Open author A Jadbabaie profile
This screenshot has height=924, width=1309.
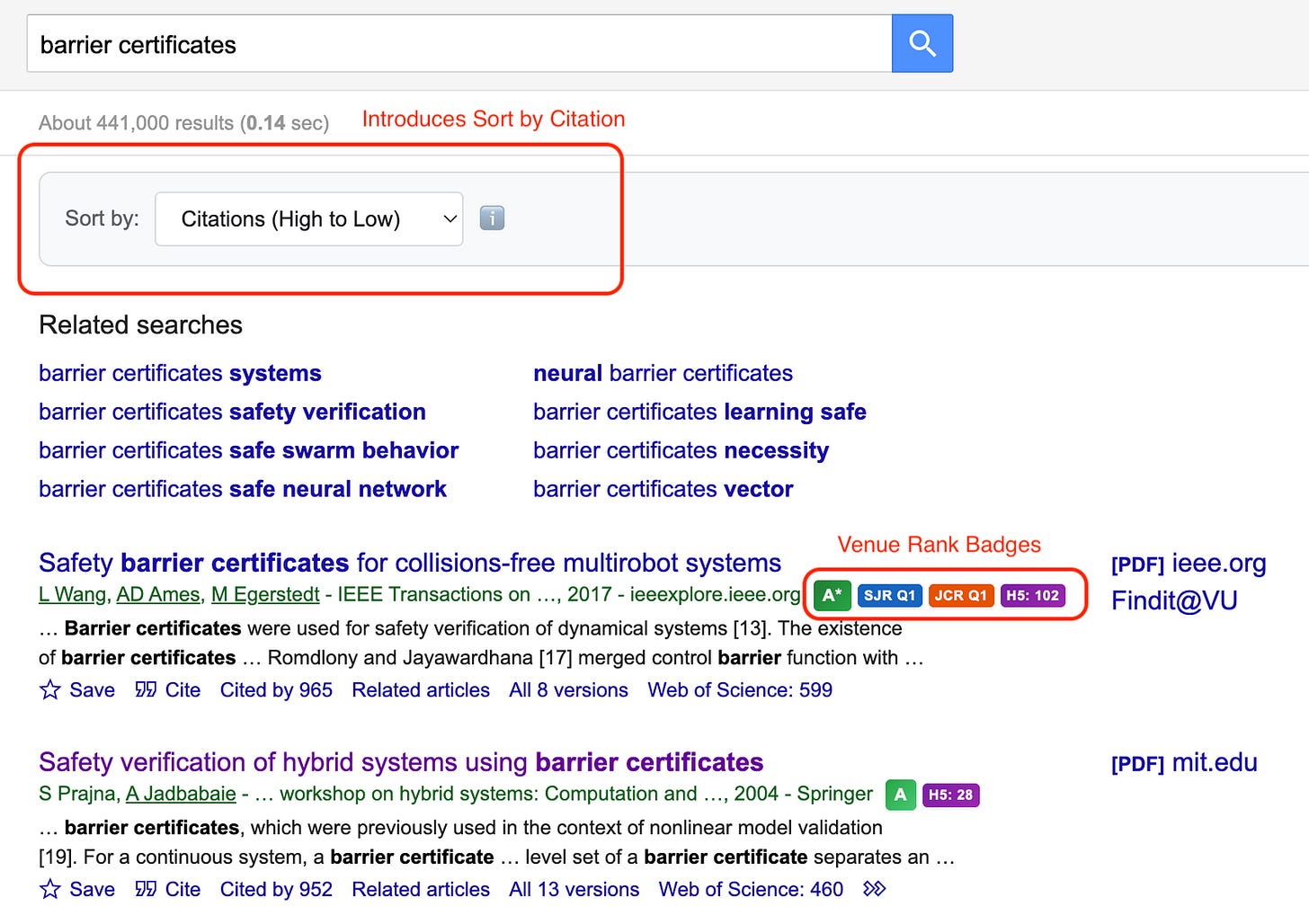181,794
